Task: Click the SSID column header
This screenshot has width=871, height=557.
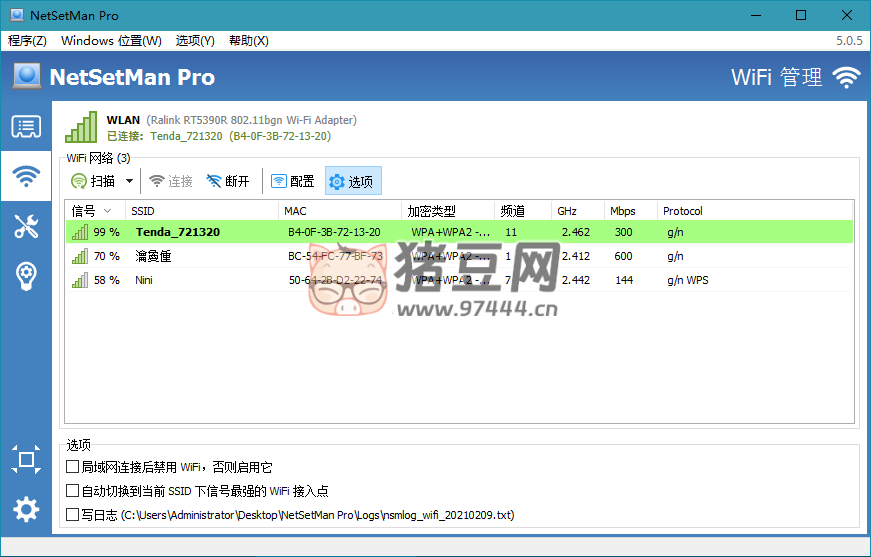Action: pyautogui.click(x=200, y=211)
